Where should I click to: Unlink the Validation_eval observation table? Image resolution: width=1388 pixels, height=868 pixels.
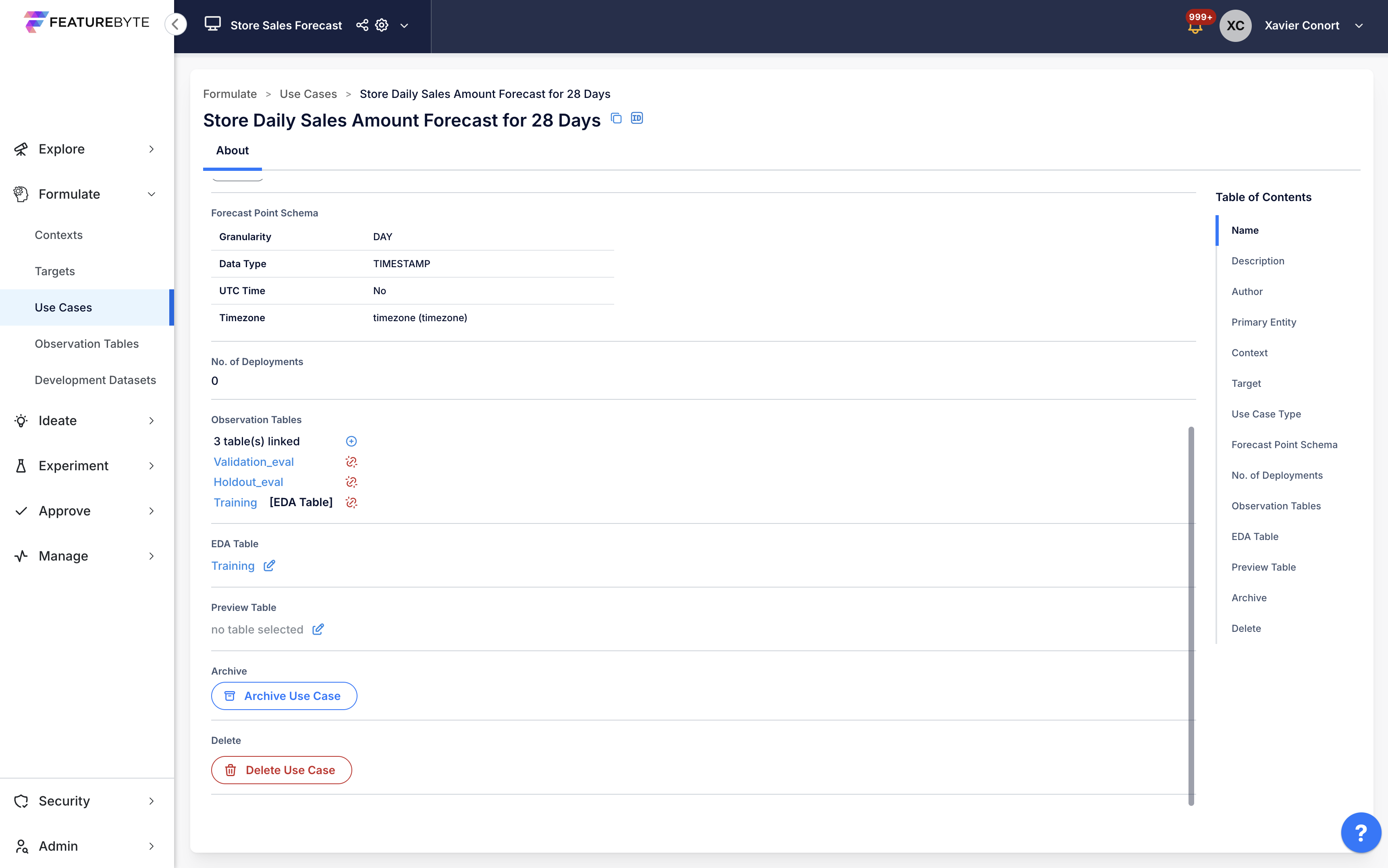coord(351,461)
